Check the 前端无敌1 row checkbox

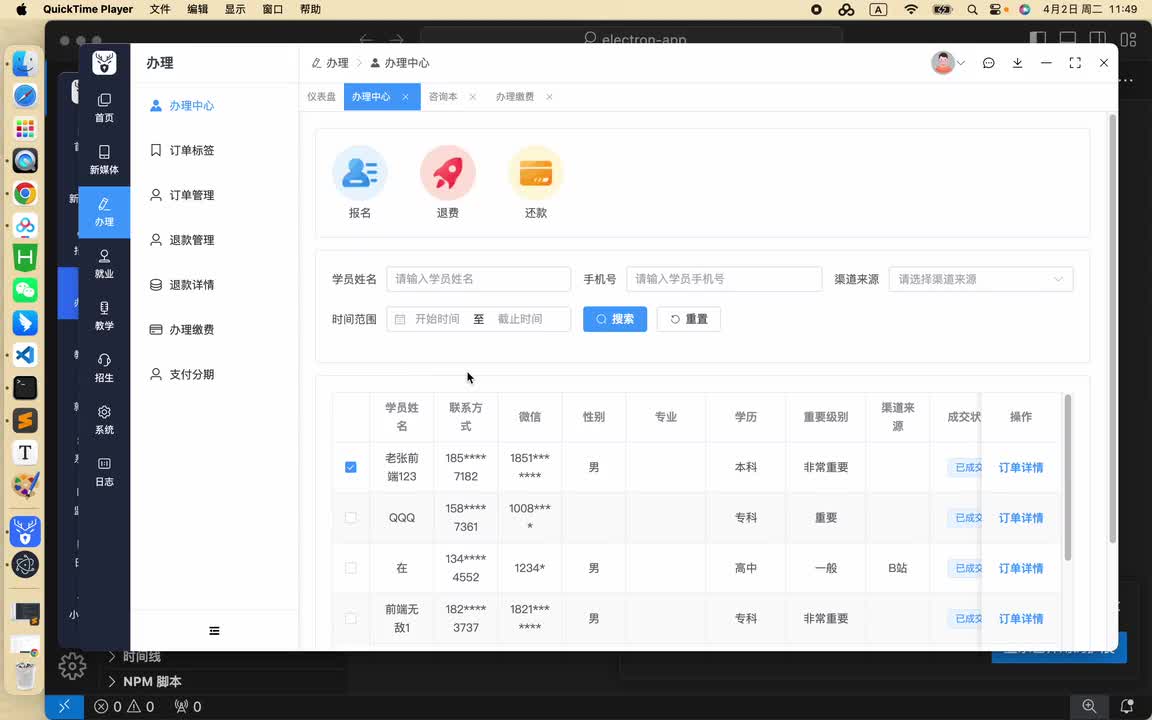pyautogui.click(x=350, y=619)
